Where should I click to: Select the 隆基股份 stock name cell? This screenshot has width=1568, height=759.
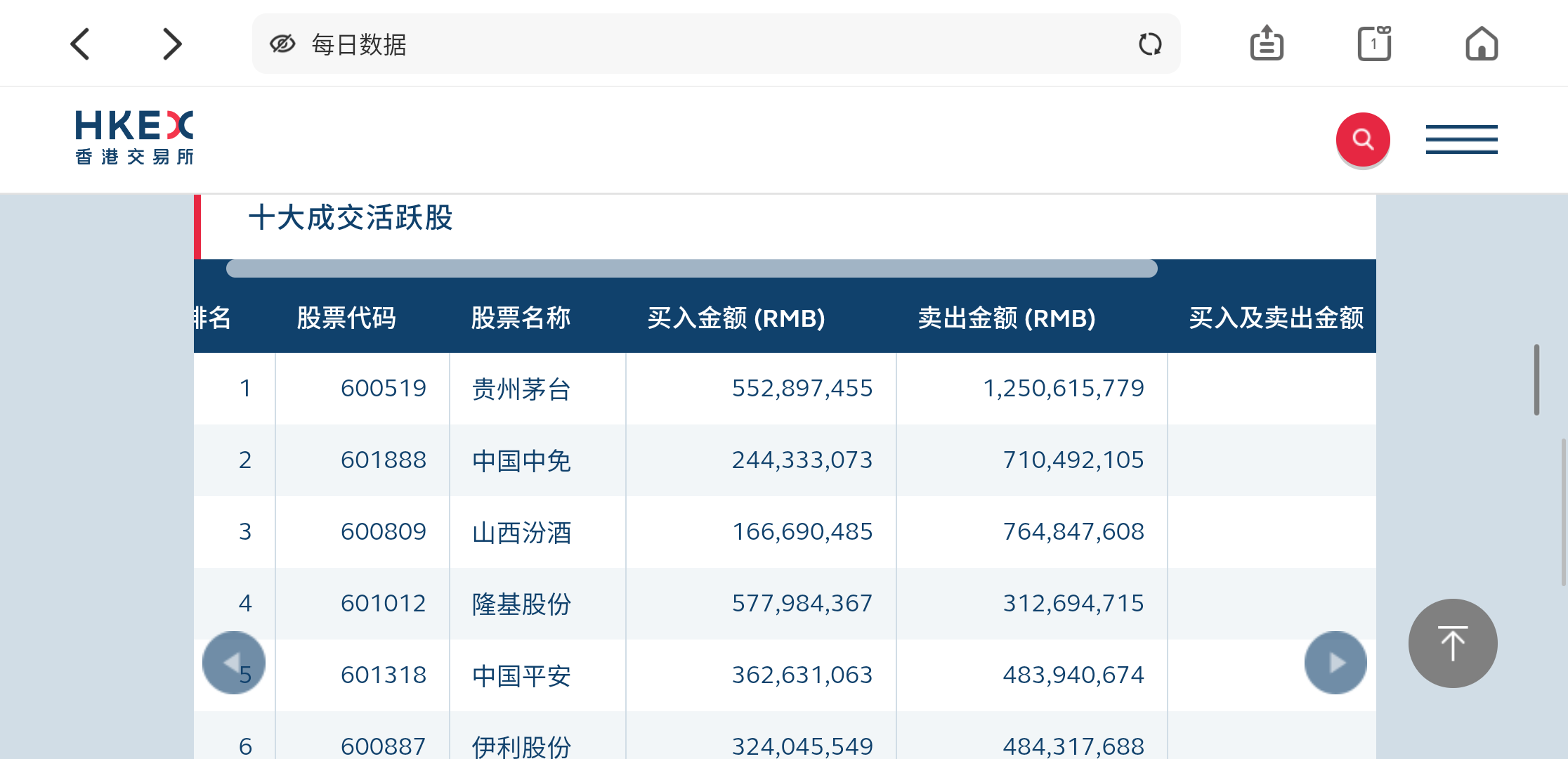(521, 604)
